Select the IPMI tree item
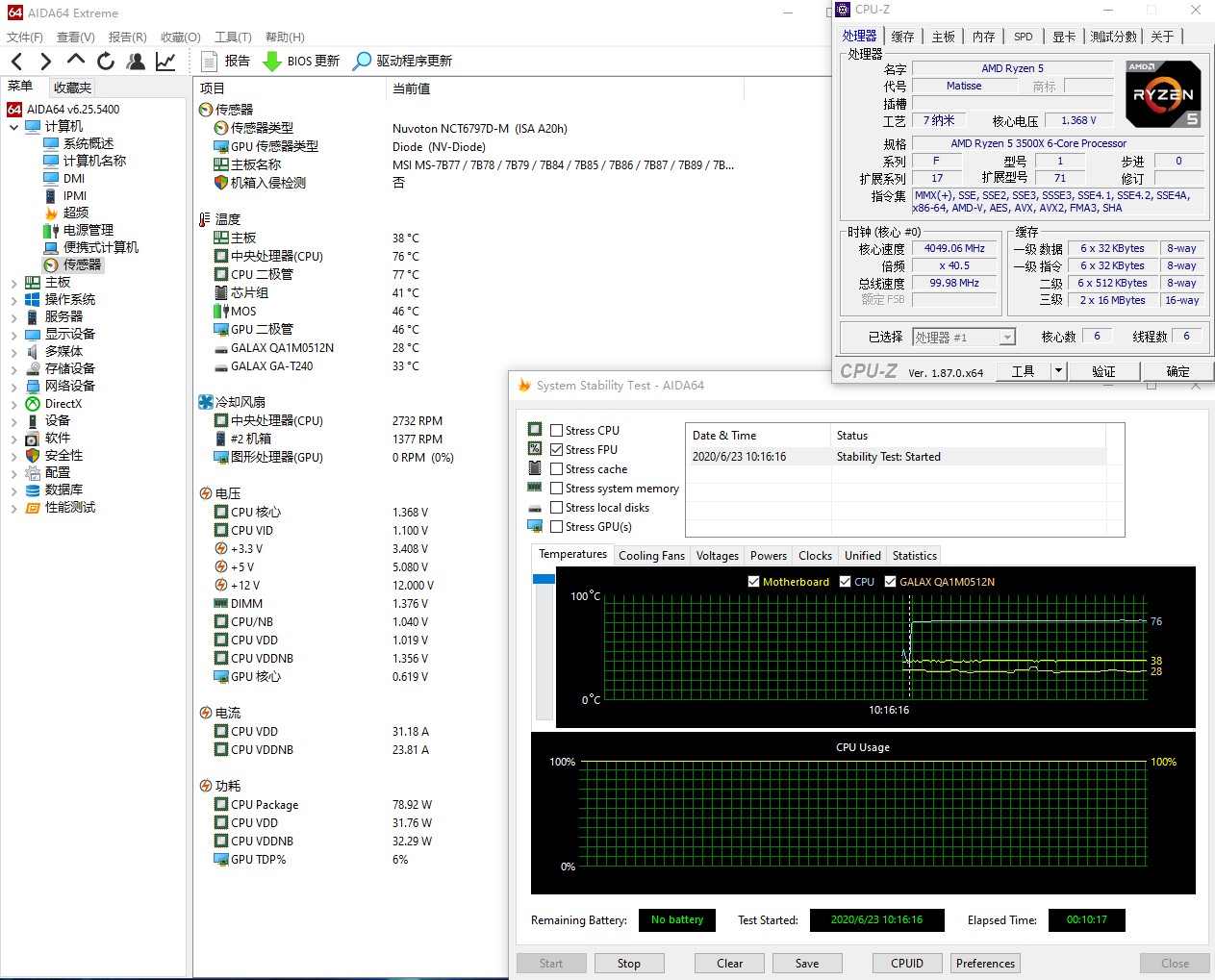 point(75,195)
